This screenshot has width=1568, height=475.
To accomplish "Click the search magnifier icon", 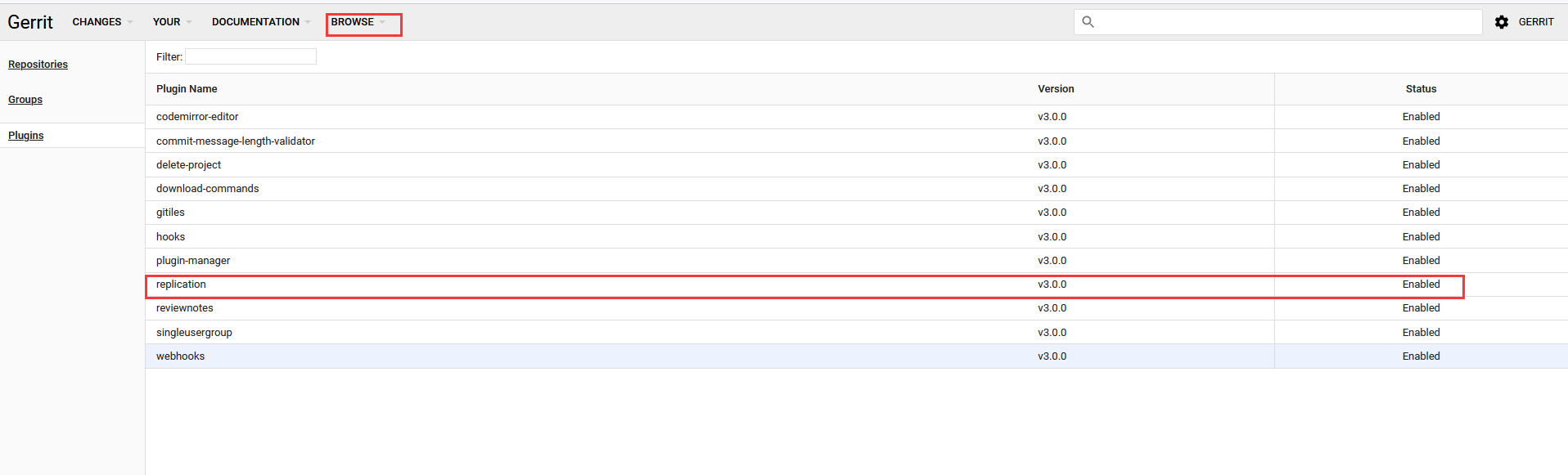I will [1088, 22].
